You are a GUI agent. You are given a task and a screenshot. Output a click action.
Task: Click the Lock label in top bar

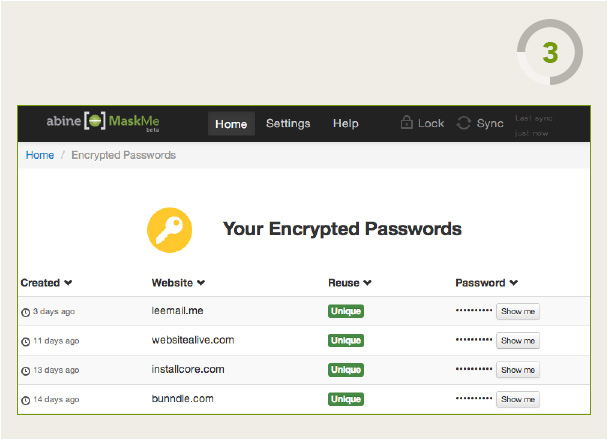tap(431, 123)
